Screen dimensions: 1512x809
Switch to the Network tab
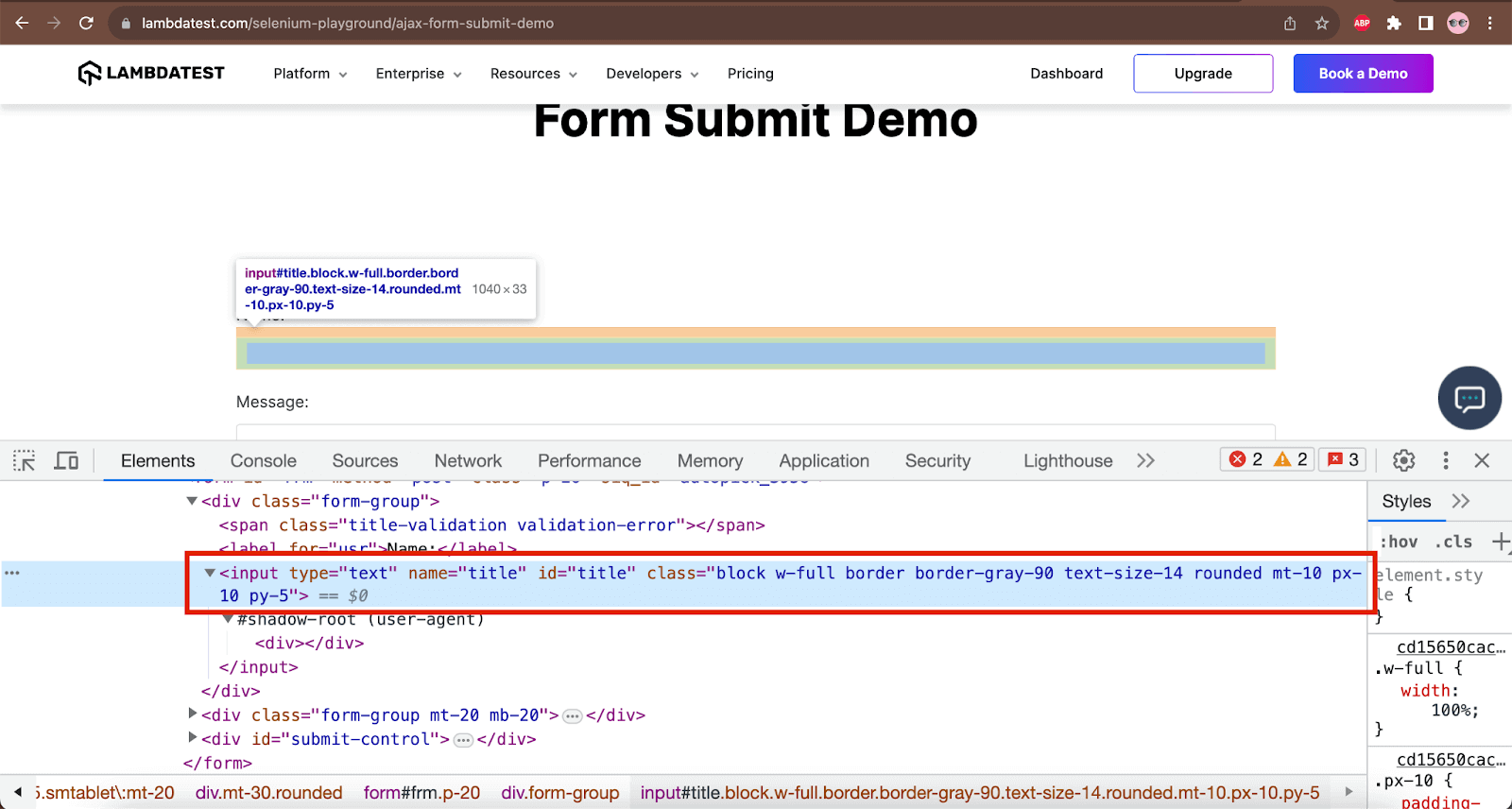point(468,460)
